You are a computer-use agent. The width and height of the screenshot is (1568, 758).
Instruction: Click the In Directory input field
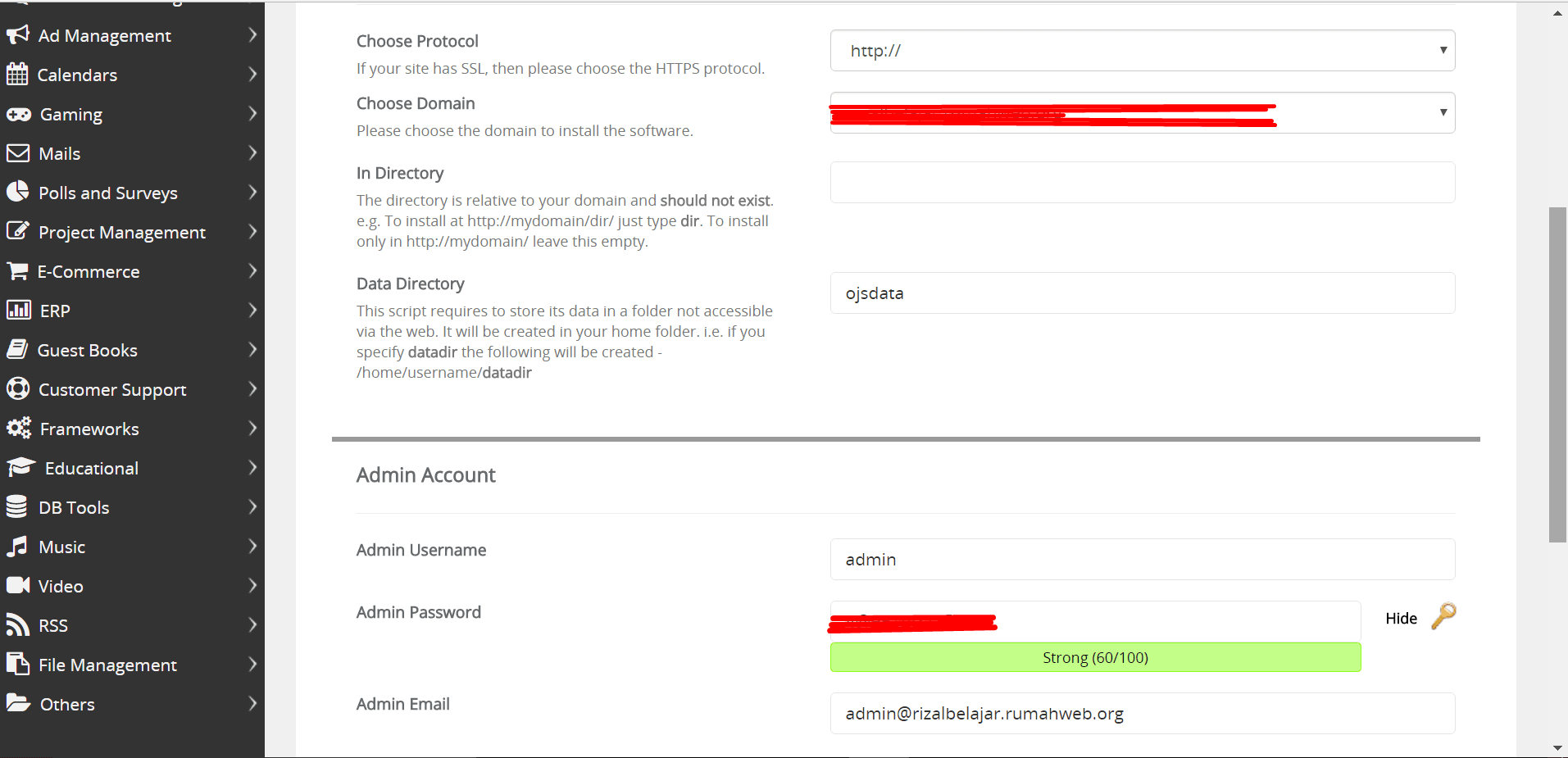coord(1143,182)
